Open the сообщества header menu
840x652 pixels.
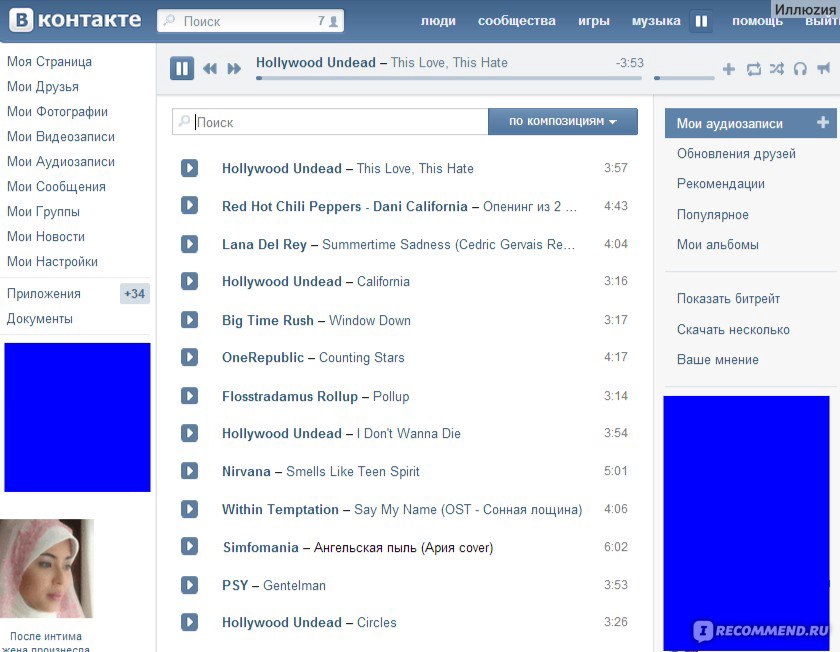[x=517, y=21]
